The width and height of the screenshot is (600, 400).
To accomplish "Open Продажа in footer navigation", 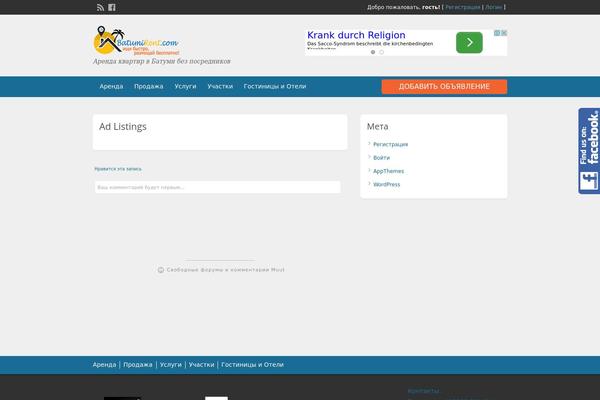I will tap(138, 365).
